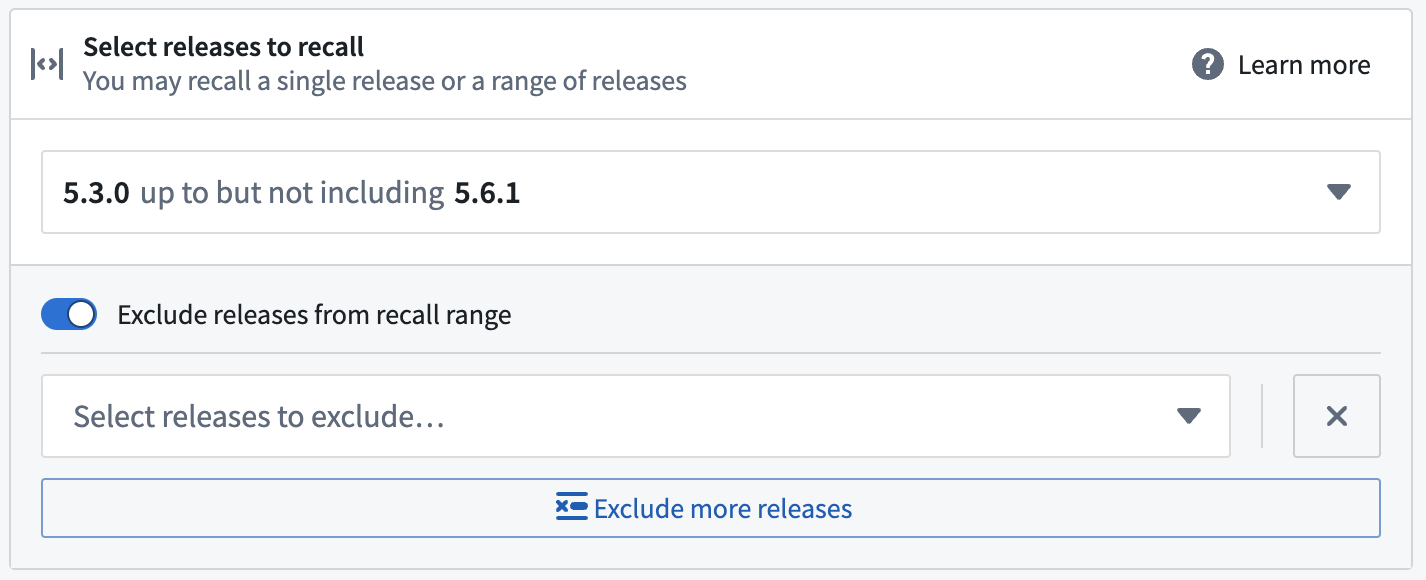
Task: Click the Select releases to exclude… placeholder text
Action: pos(259,416)
